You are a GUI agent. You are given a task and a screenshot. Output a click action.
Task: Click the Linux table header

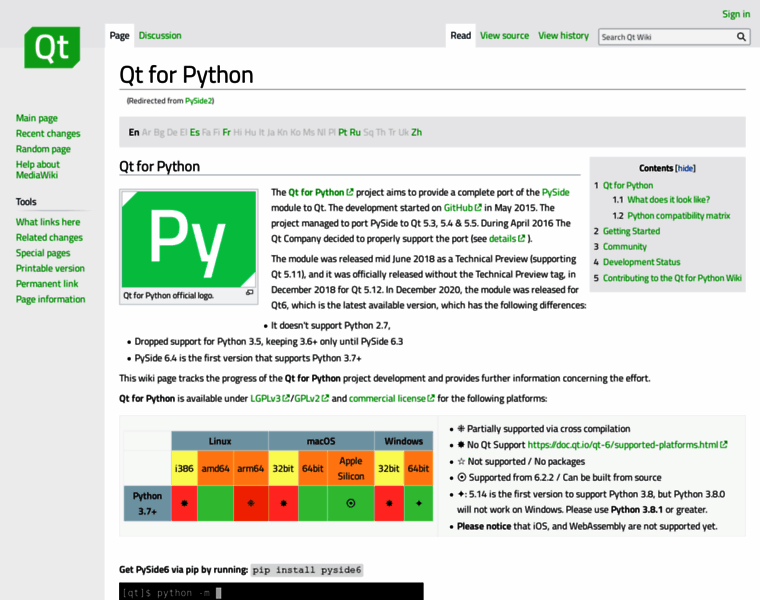220,441
